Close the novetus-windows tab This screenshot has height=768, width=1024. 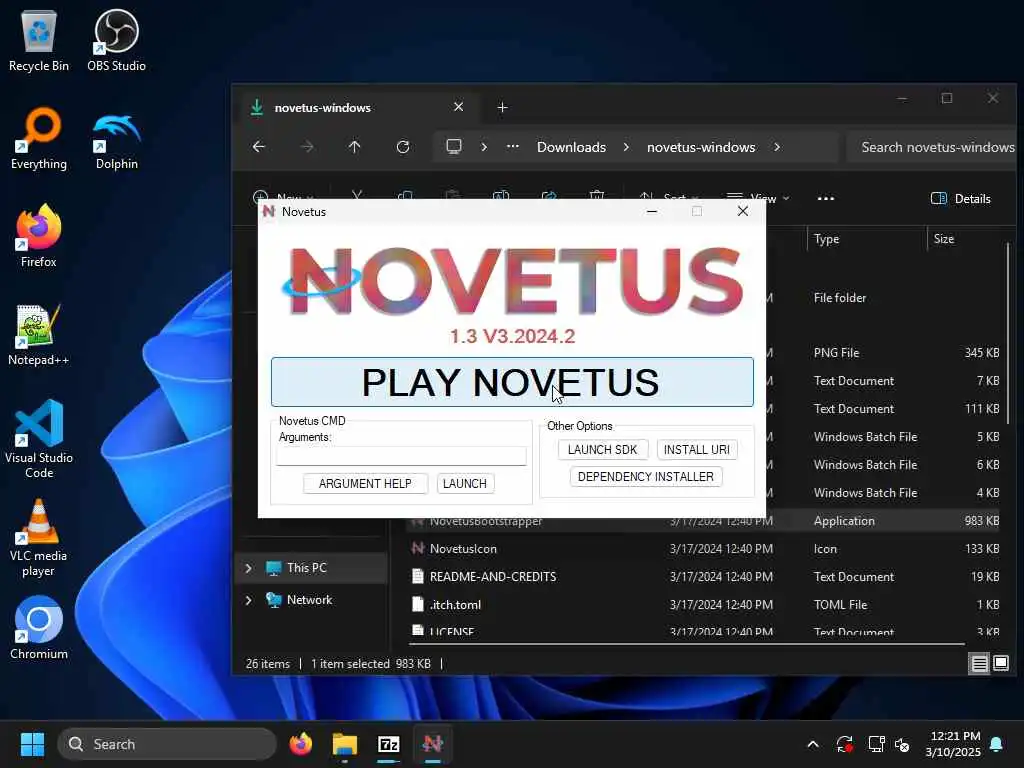[458, 107]
